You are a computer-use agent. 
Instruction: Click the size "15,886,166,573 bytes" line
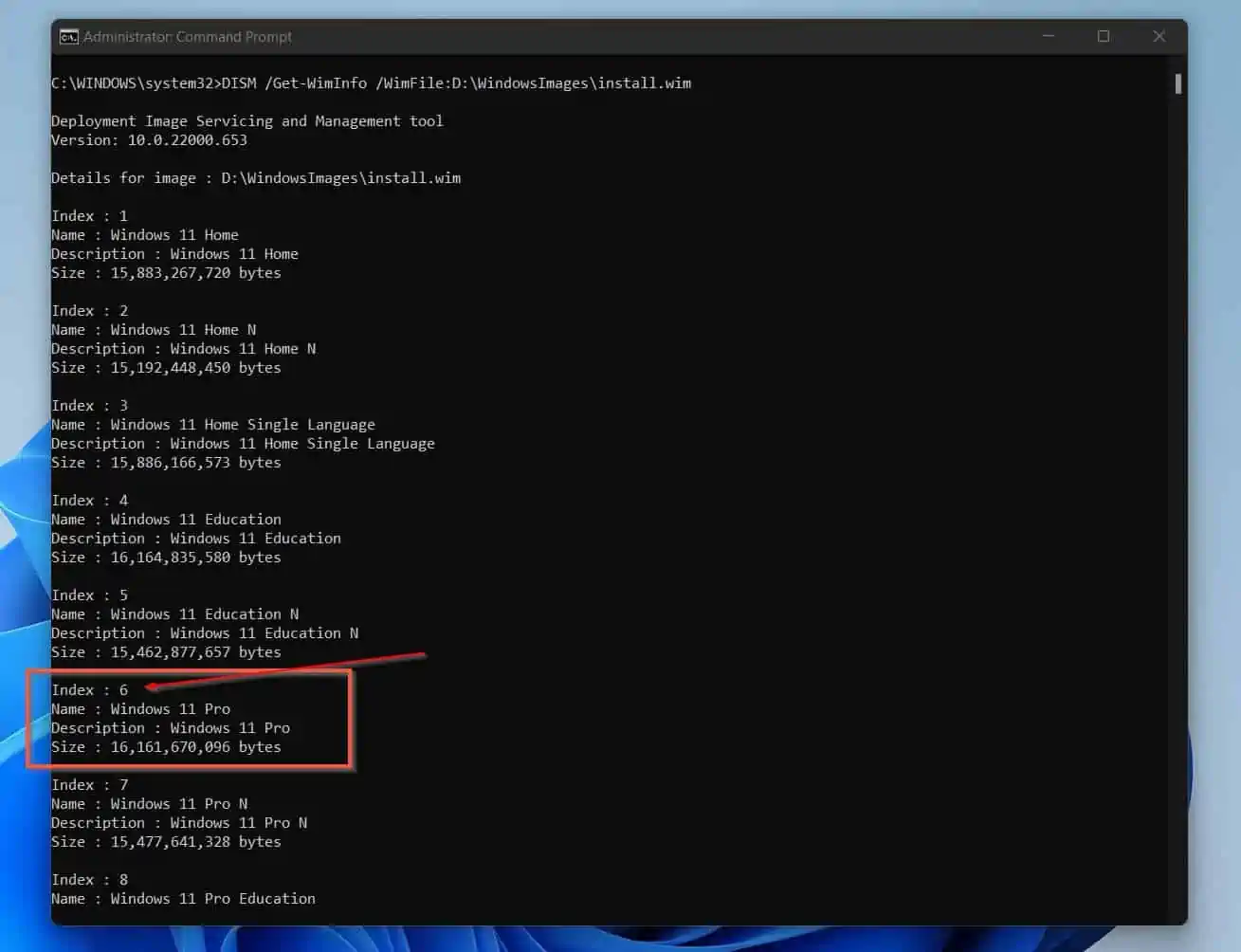(166, 463)
